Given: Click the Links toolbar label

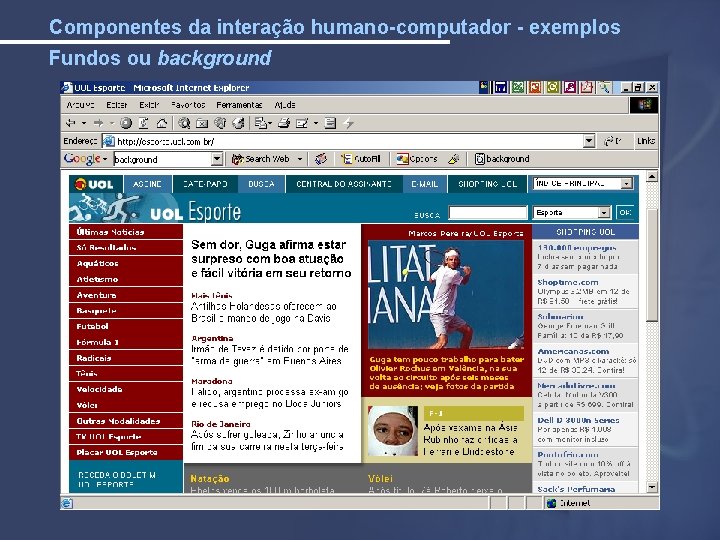Looking at the screenshot, I should (x=646, y=141).
